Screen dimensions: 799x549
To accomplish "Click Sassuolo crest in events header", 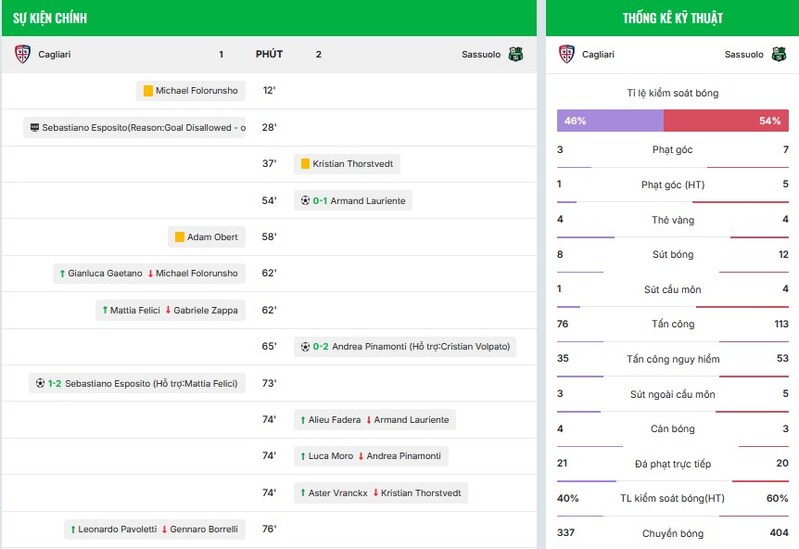I will click(x=515, y=54).
